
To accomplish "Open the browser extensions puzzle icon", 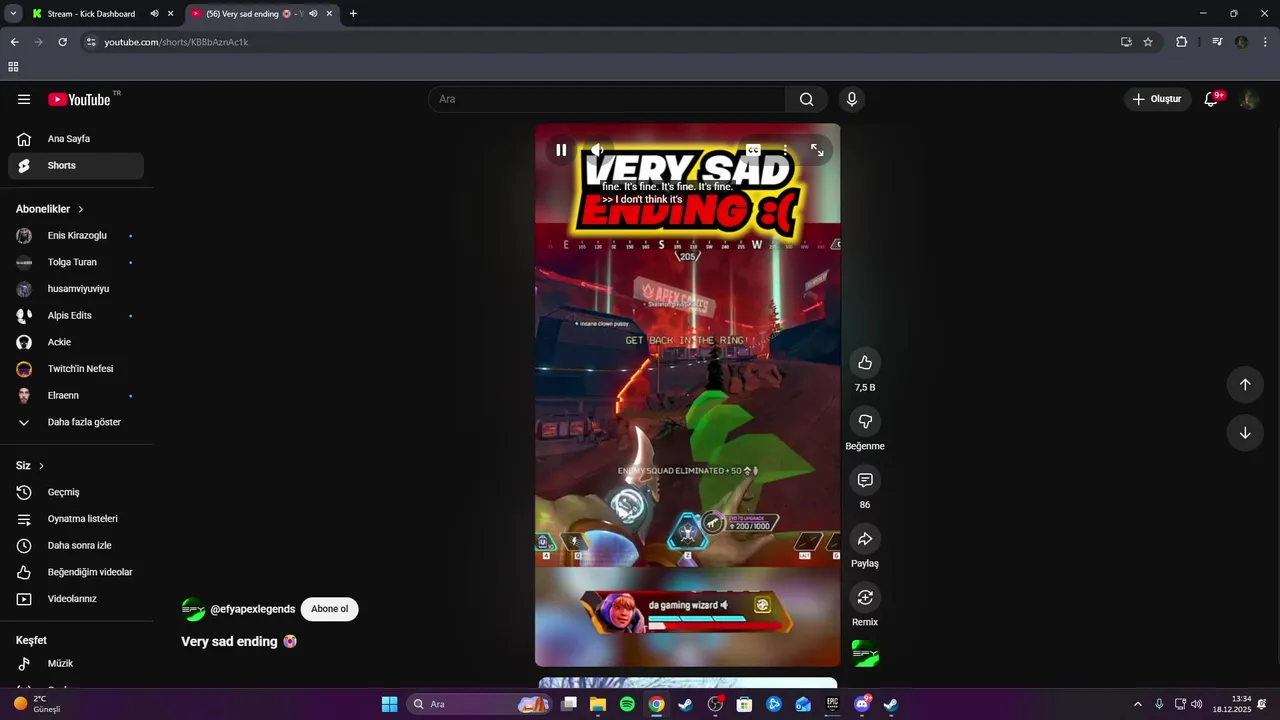I will click(x=1182, y=42).
